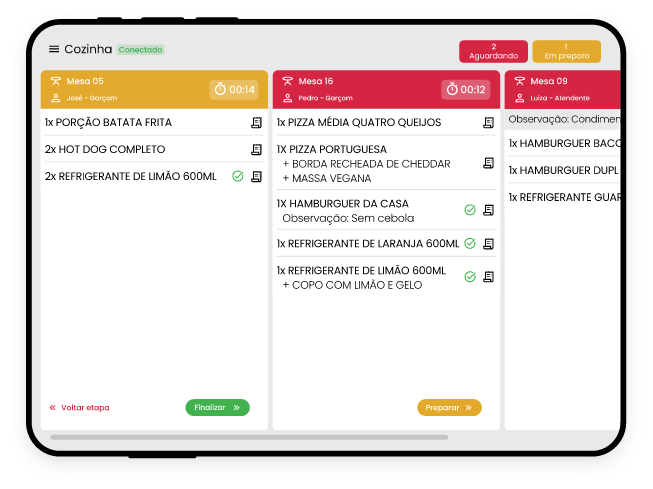Viewport: 653px width, 489px height.
Task: Toggle check mark on Hamburguer da Casa
Action: pyautogui.click(x=470, y=210)
